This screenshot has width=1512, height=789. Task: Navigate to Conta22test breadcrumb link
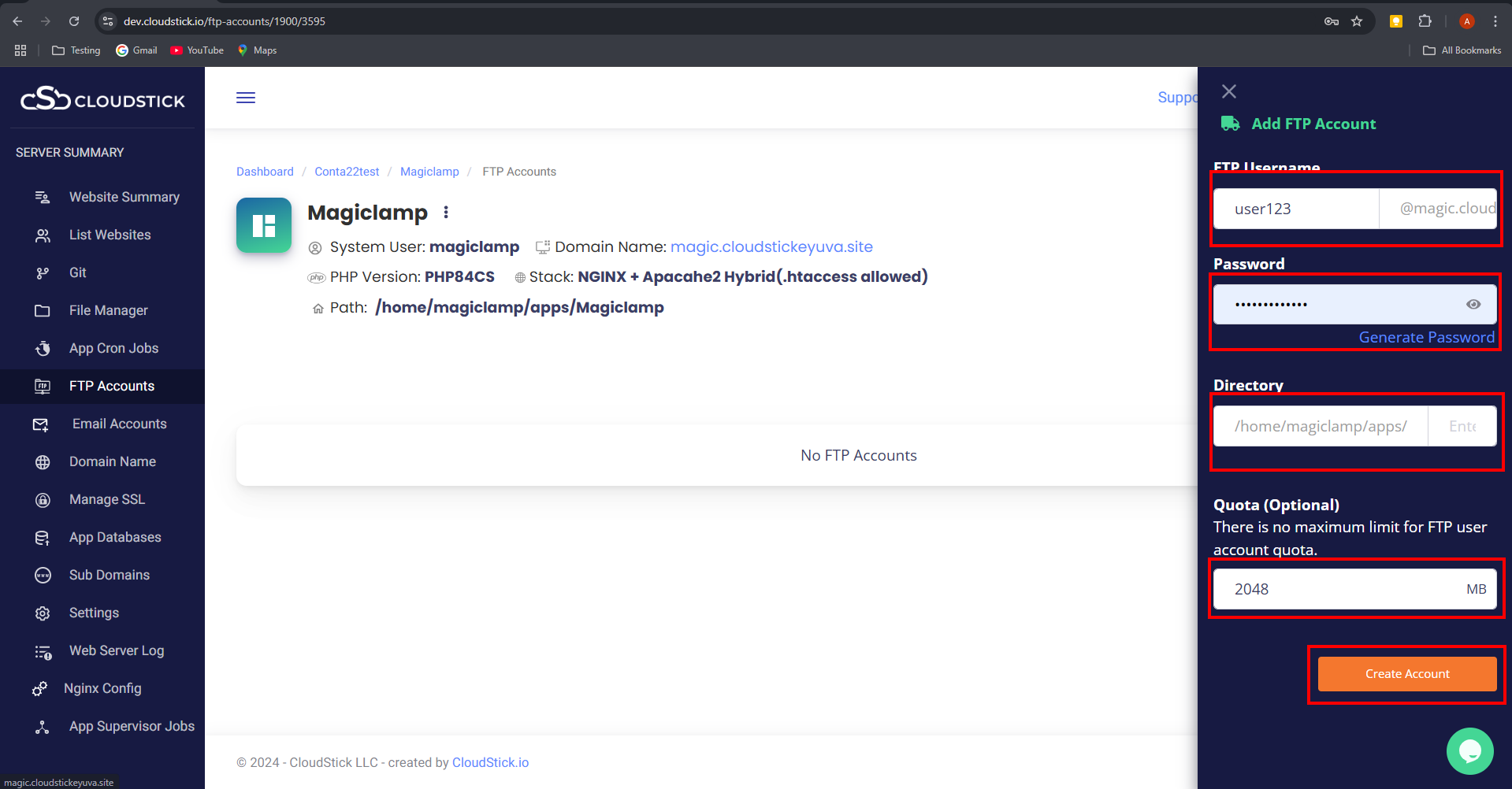point(347,172)
